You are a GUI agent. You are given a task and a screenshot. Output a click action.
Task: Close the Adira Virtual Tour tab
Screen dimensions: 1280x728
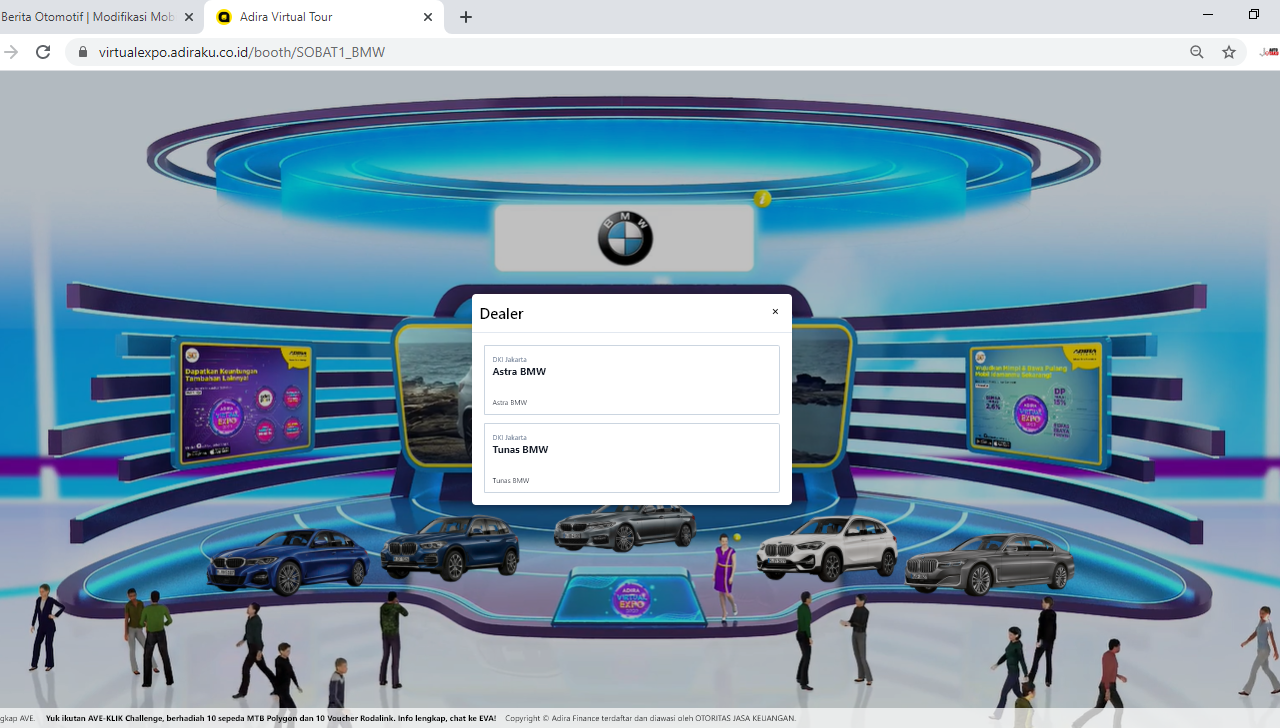[428, 17]
